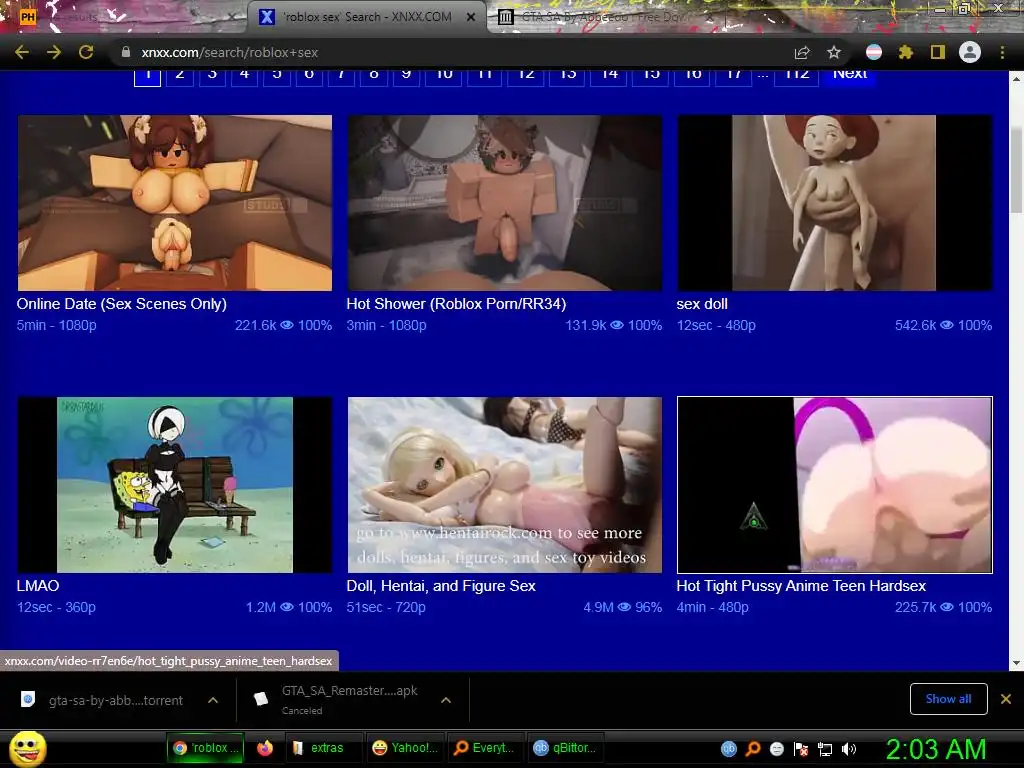
Task: Switch to the Yahoo! taskbar window
Action: tap(405, 748)
